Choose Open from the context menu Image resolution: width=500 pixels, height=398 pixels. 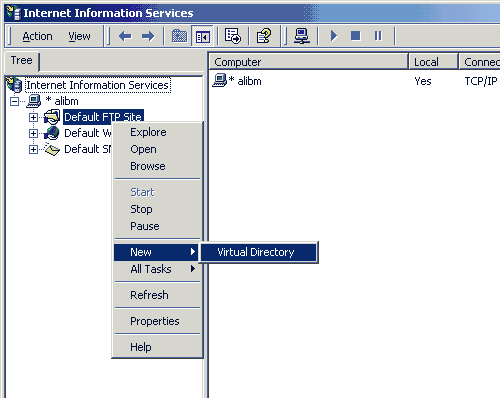[x=157, y=149]
